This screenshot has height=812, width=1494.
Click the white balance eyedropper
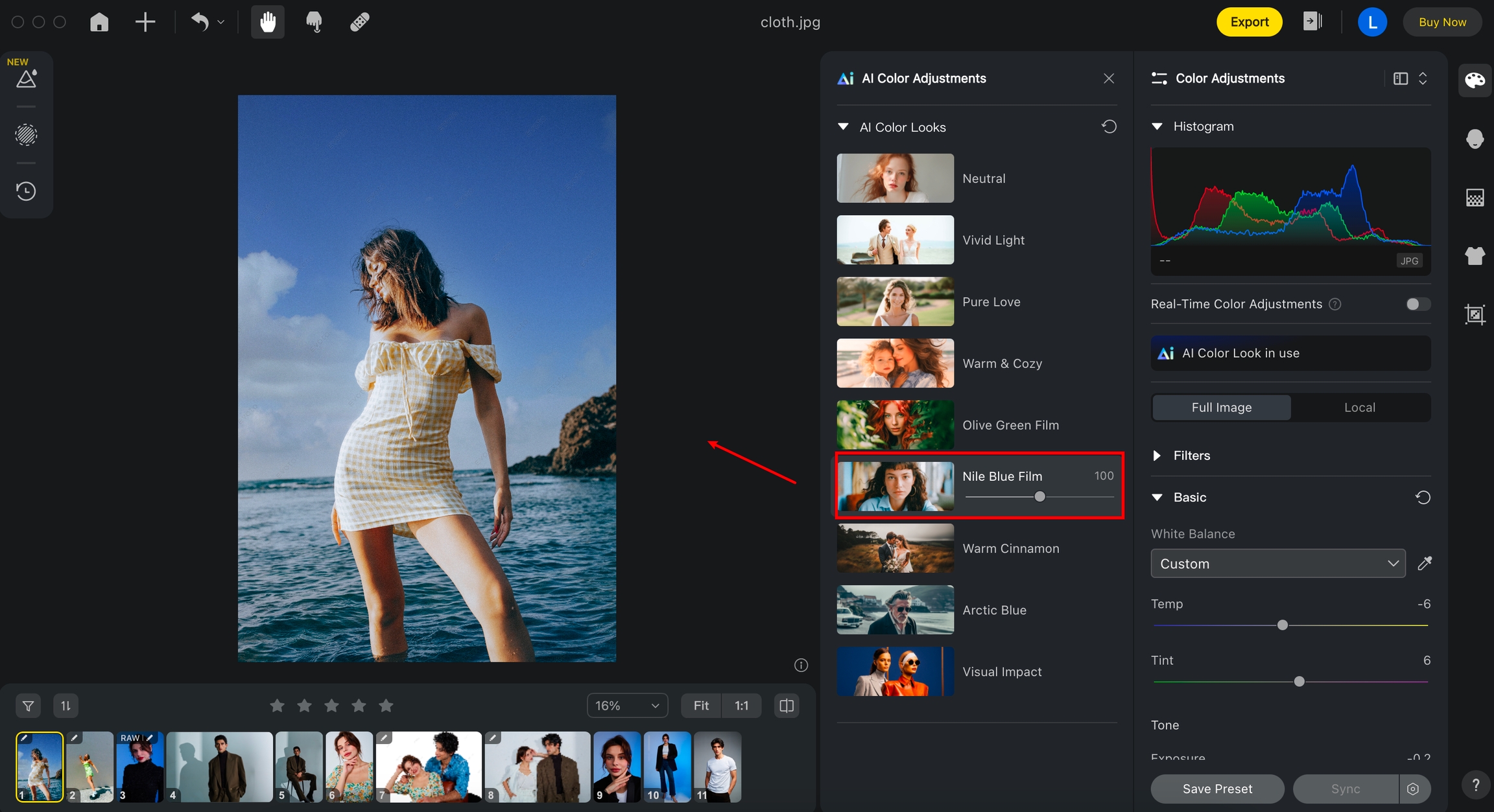[x=1424, y=563]
